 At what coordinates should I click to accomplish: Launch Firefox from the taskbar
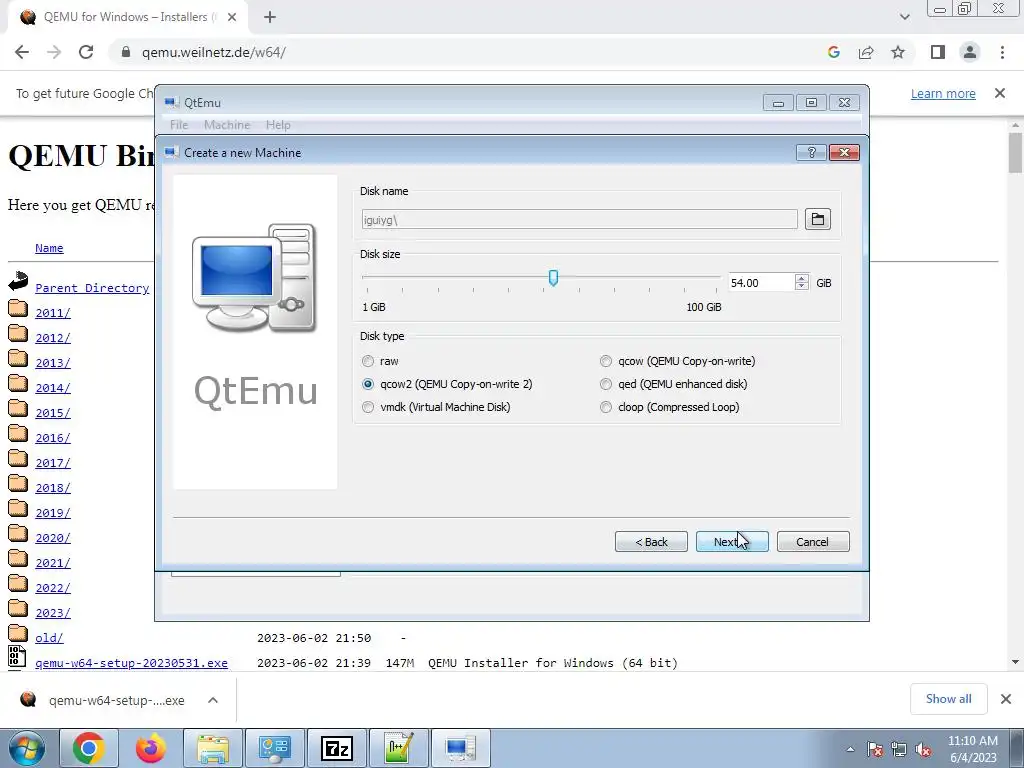click(151, 748)
